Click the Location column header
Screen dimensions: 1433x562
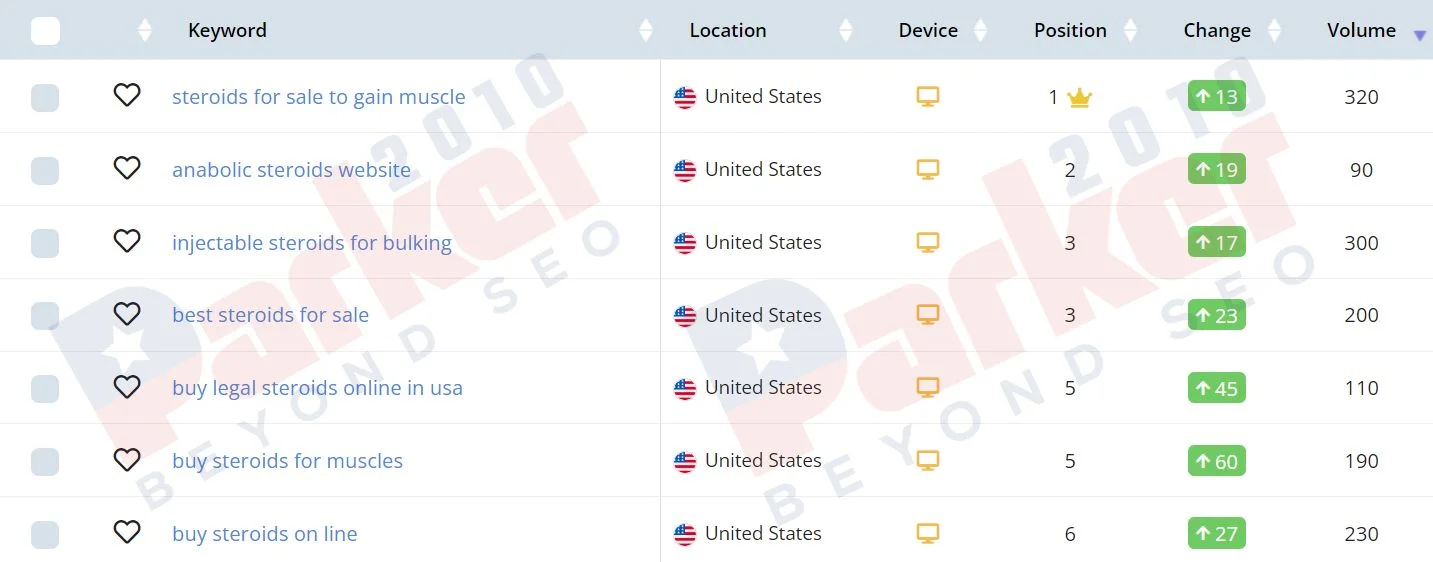[x=728, y=30]
